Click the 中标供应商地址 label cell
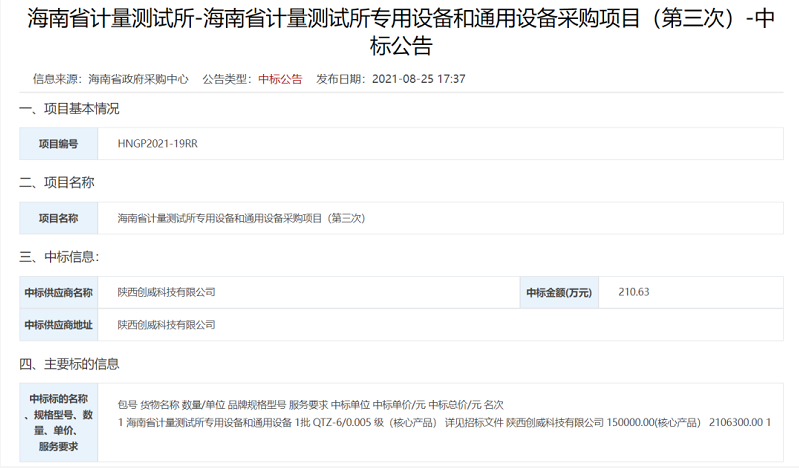Viewport: 799px width, 468px height. (x=59, y=325)
